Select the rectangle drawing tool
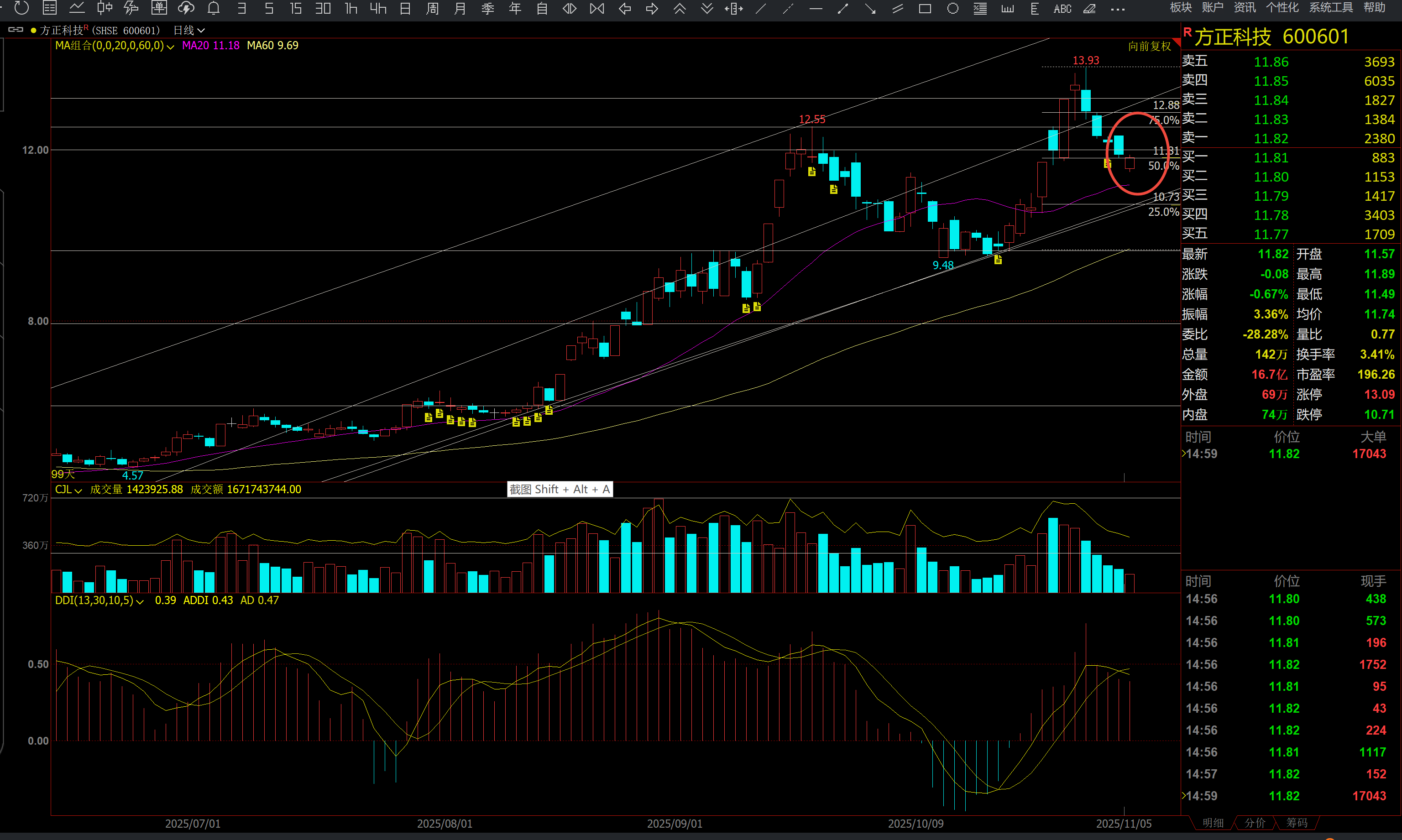Viewport: 1402px width, 840px height. click(x=925, y=9)
